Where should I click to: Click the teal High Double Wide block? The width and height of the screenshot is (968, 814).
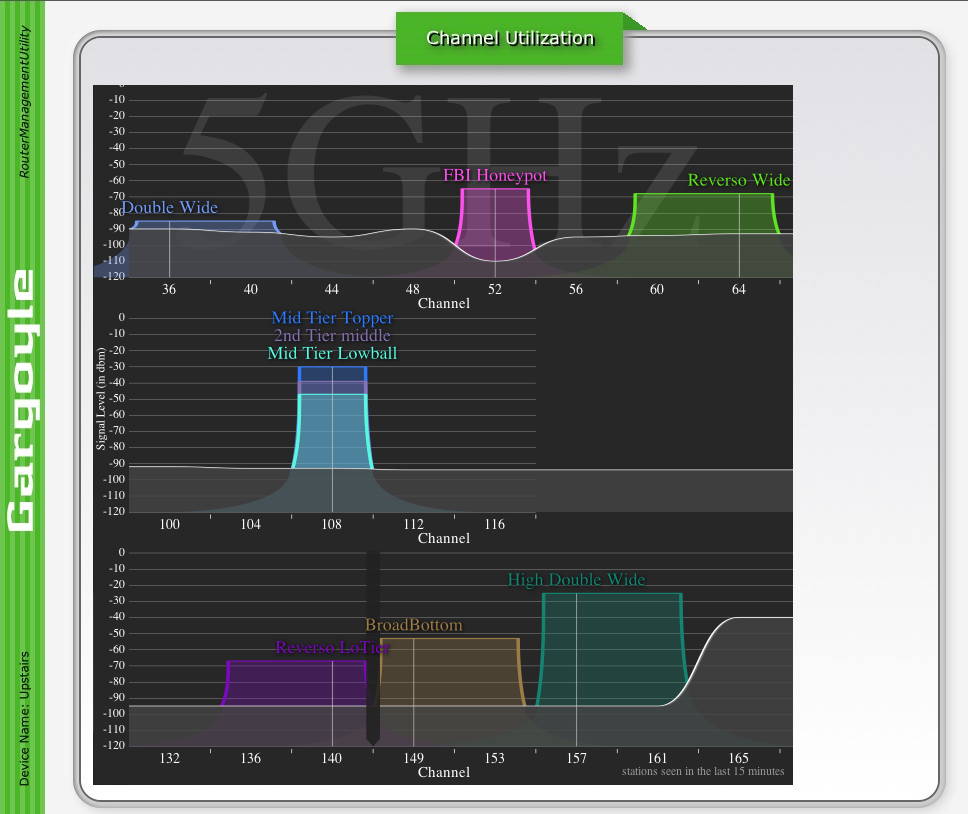[612, 649]
